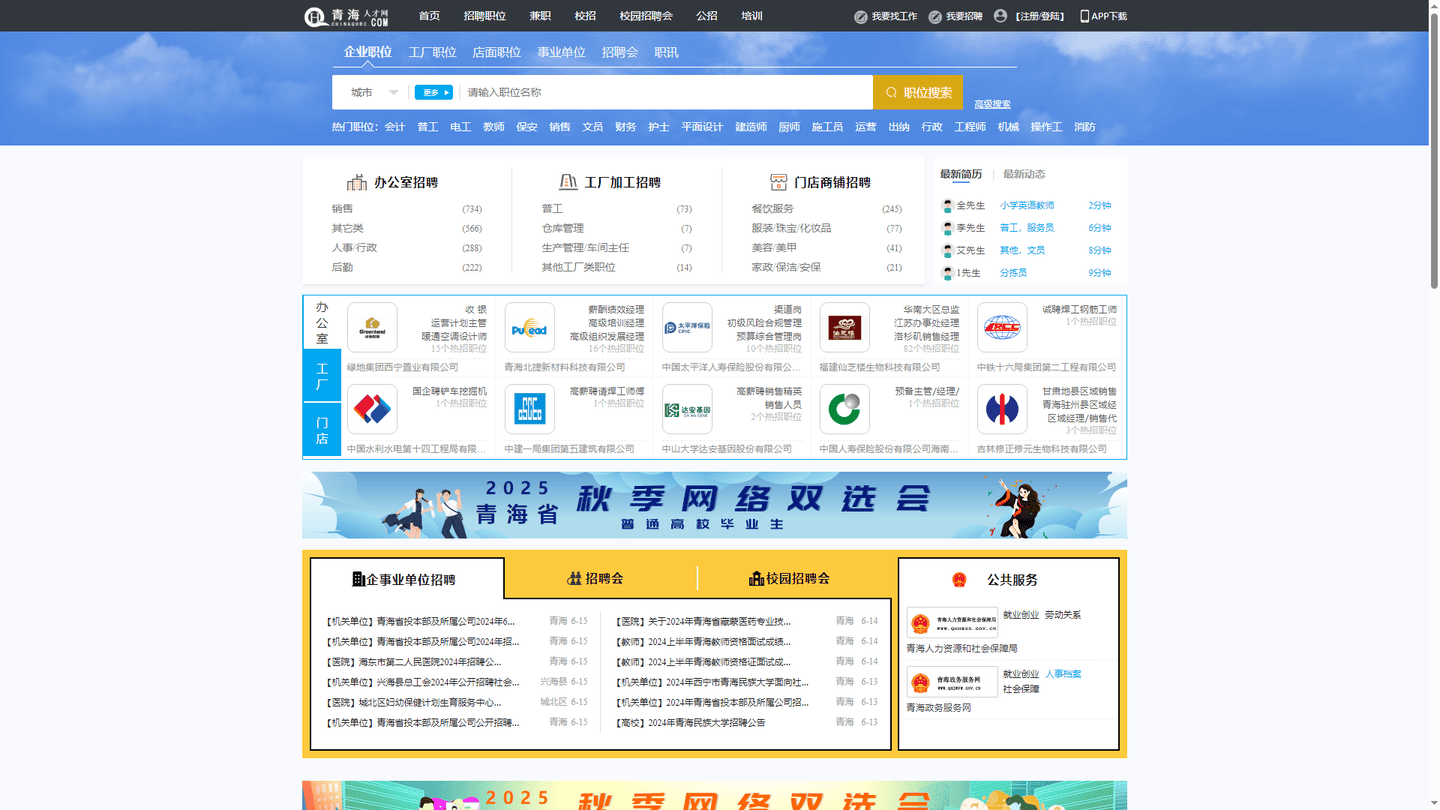Image resolution: width=1440 pixels, height=810 pixels.
Task: Open 青海北捷新材料 Pulead logo
Action: 530,328
